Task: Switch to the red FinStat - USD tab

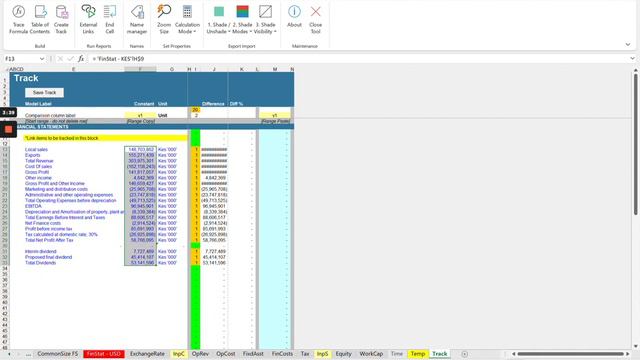Action: pyautogui.click(x=104, y=354)
